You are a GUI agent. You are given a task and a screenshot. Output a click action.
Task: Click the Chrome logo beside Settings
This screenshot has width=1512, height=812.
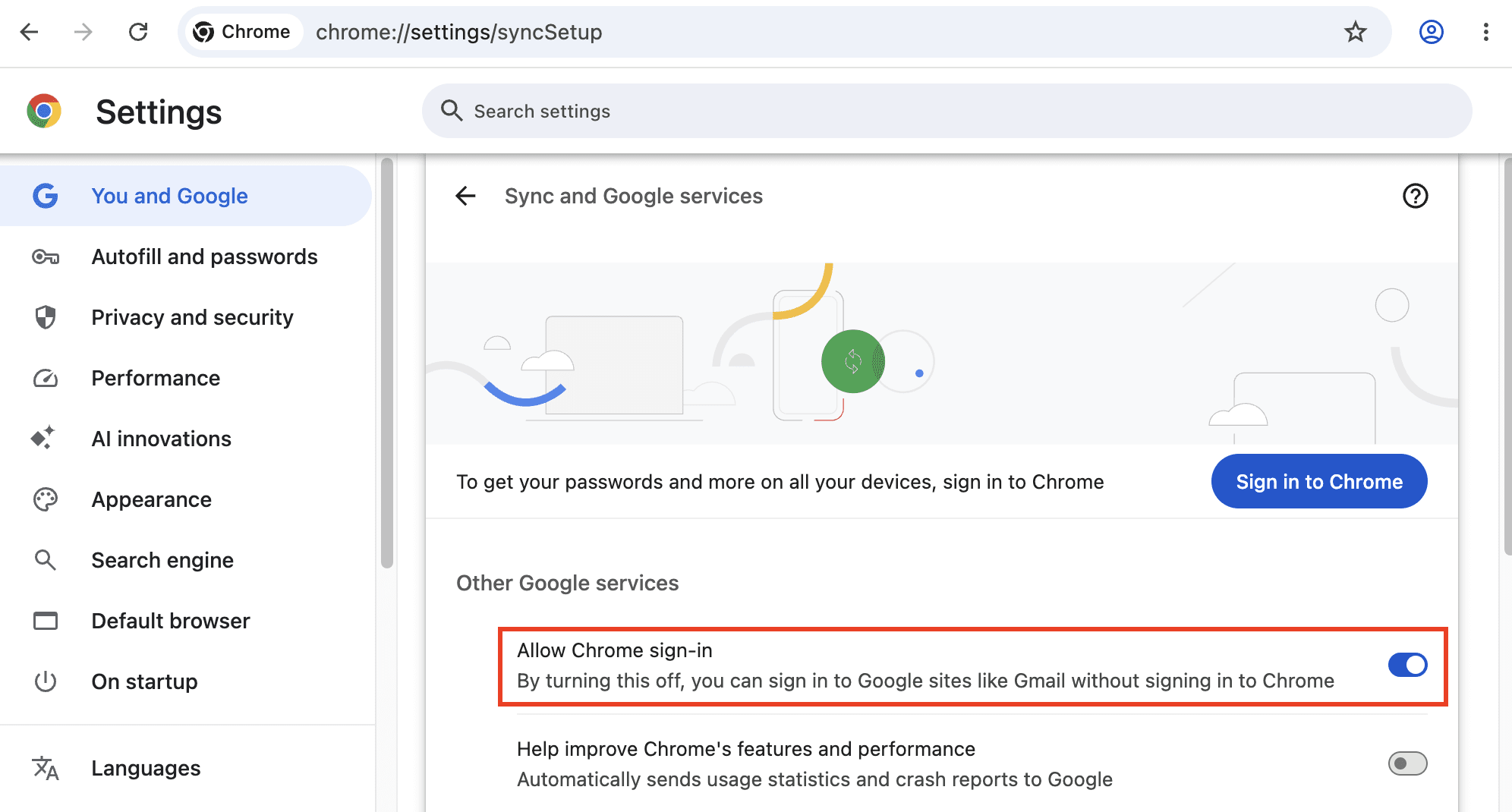click(x=44, y=112)
